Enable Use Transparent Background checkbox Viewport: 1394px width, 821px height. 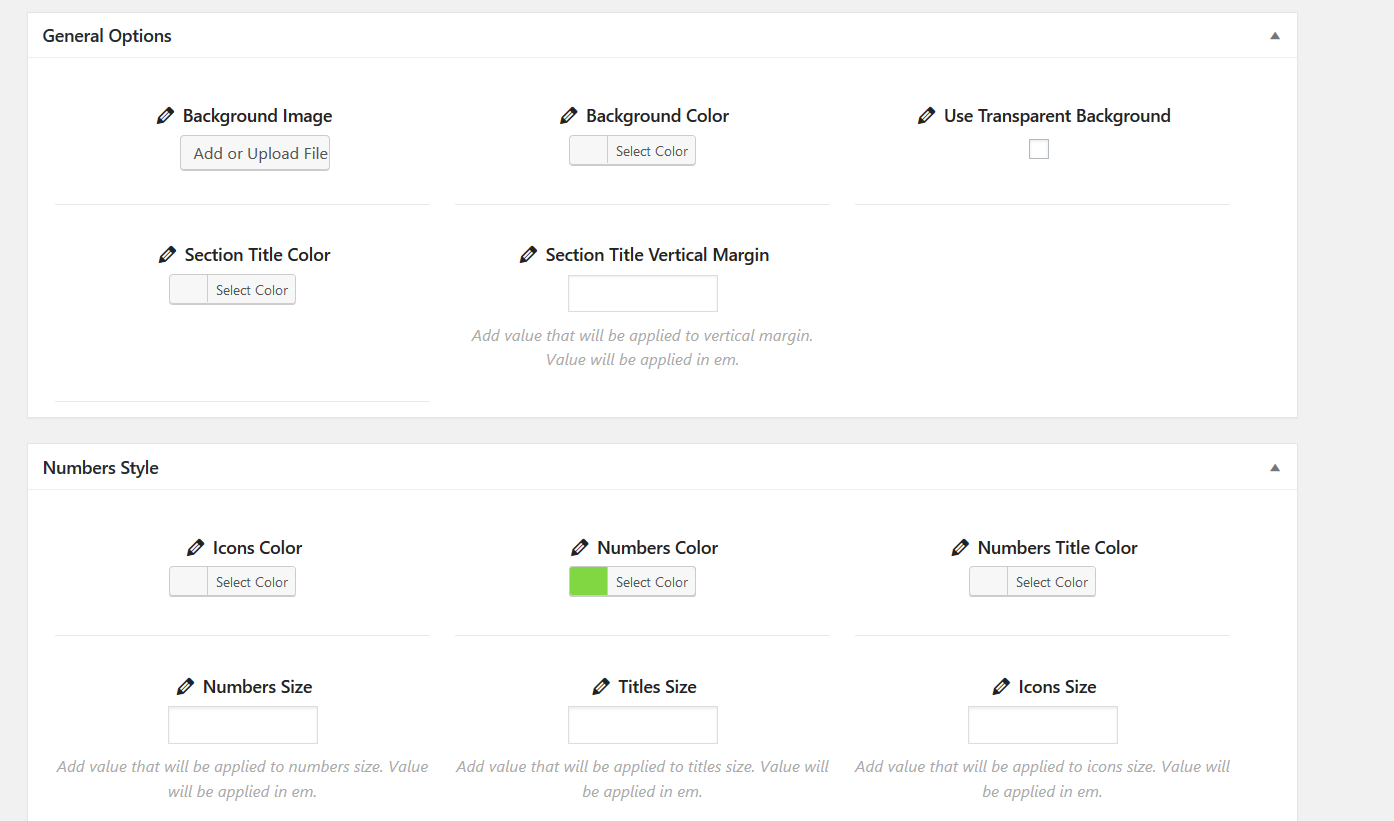(x=1039, y=149)
